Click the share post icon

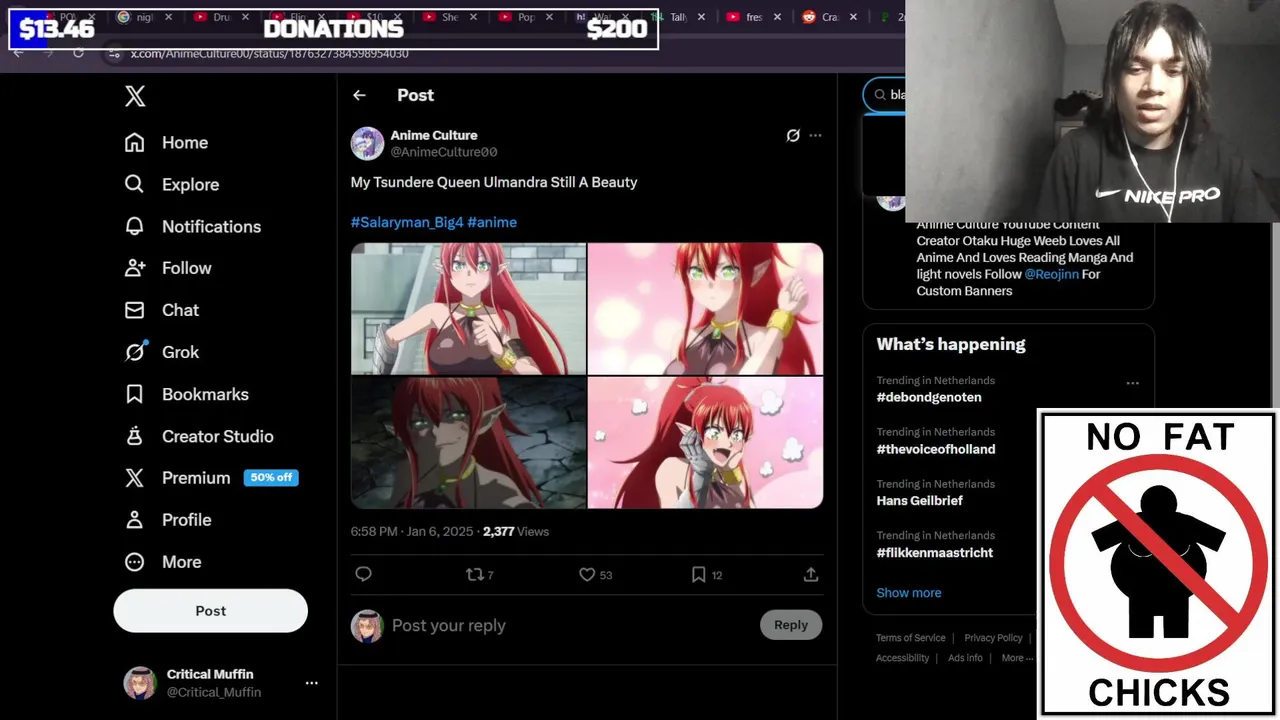pos(811,574)
